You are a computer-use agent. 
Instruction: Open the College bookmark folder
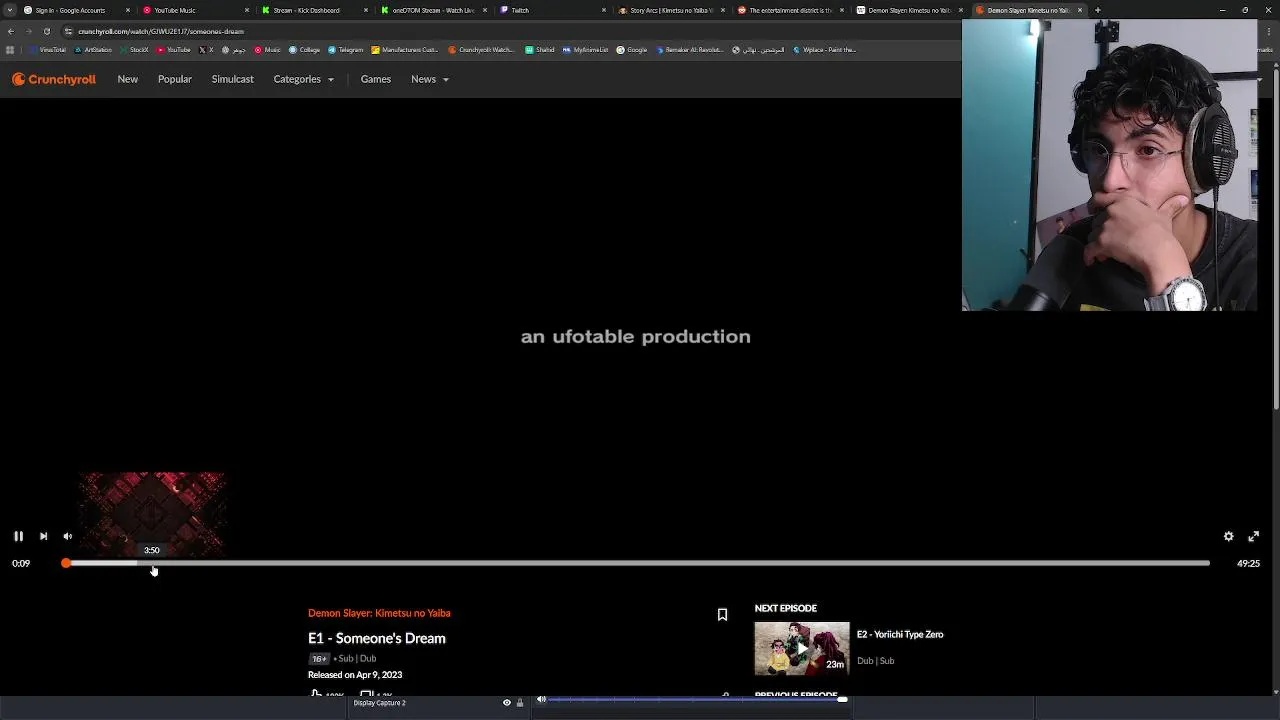tap(305, 50)
